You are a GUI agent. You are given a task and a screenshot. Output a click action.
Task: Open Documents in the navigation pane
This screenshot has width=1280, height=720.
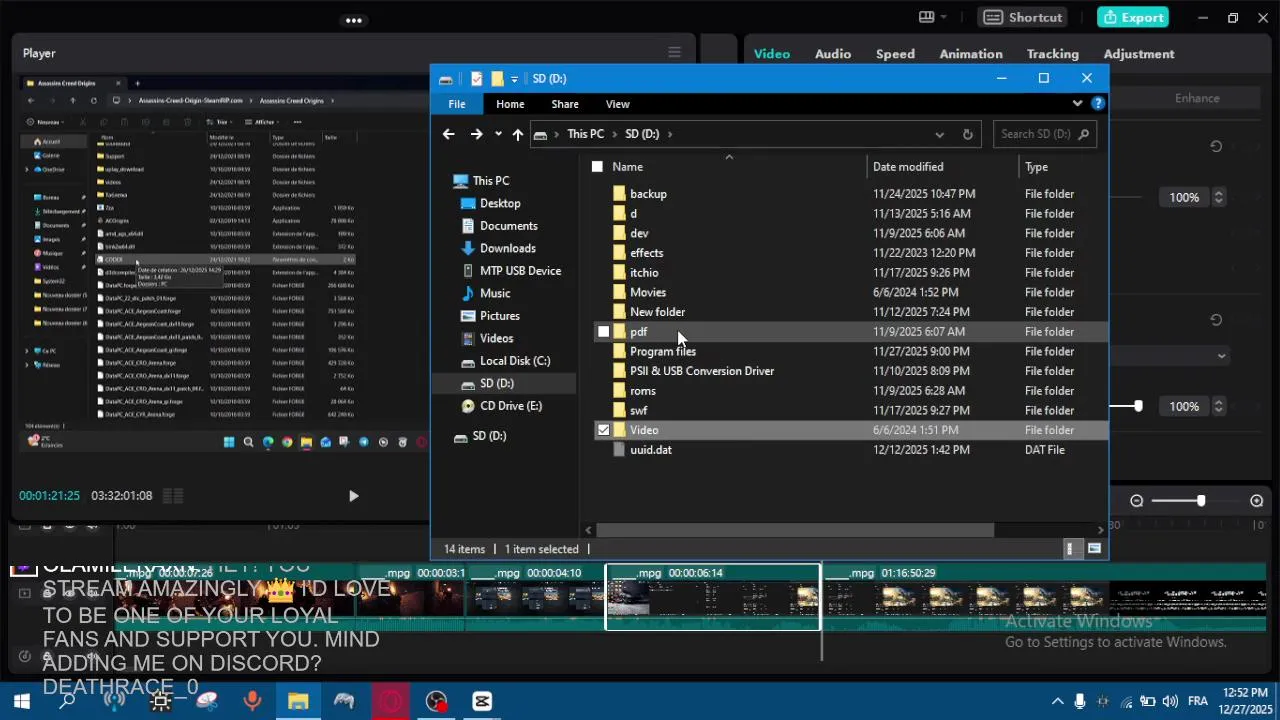tap(508, 226)
